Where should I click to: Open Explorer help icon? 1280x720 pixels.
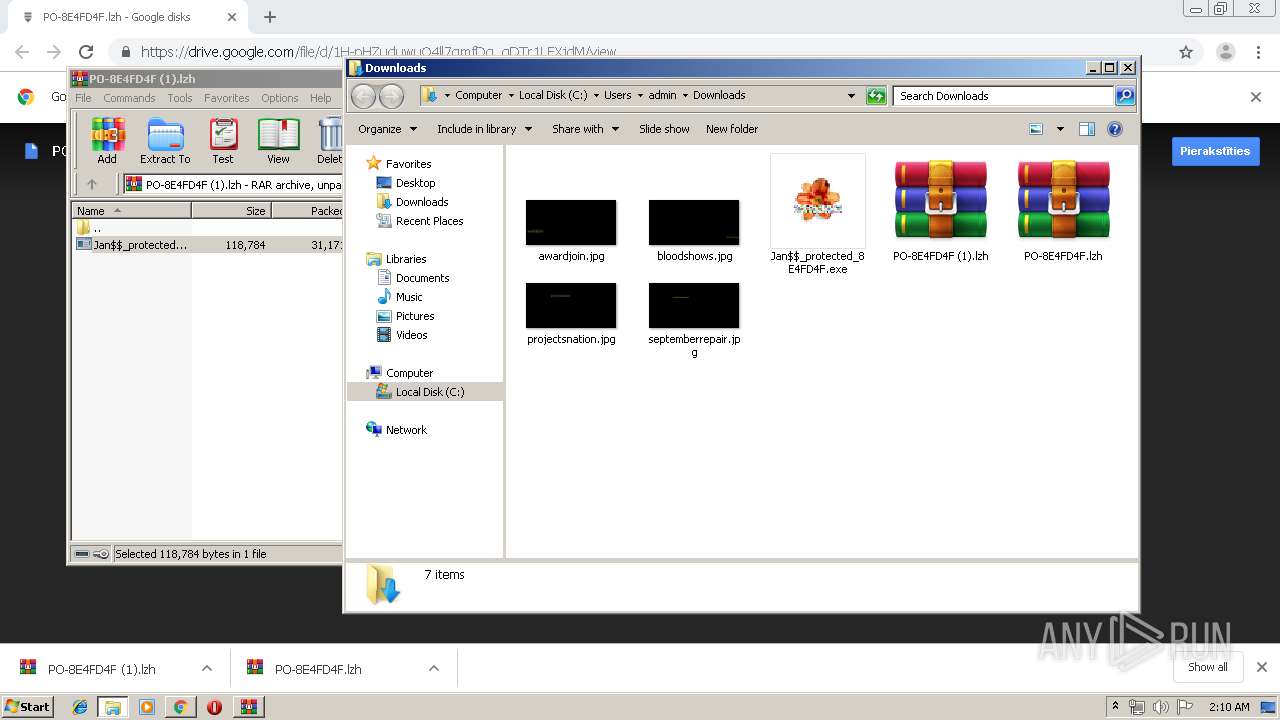(x=1115, y=129)
